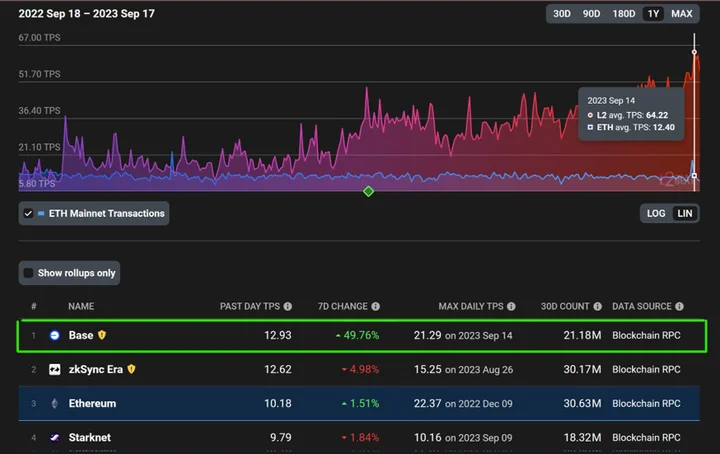The height and width of the screenshot is (454, 720).
Task: Click Ethereum 7D change 1.51%
Action: [360, 404]
